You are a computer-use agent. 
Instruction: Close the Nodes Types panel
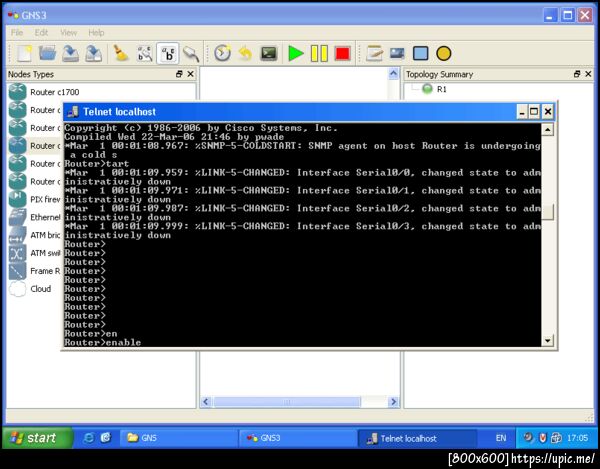coord(190,74)
